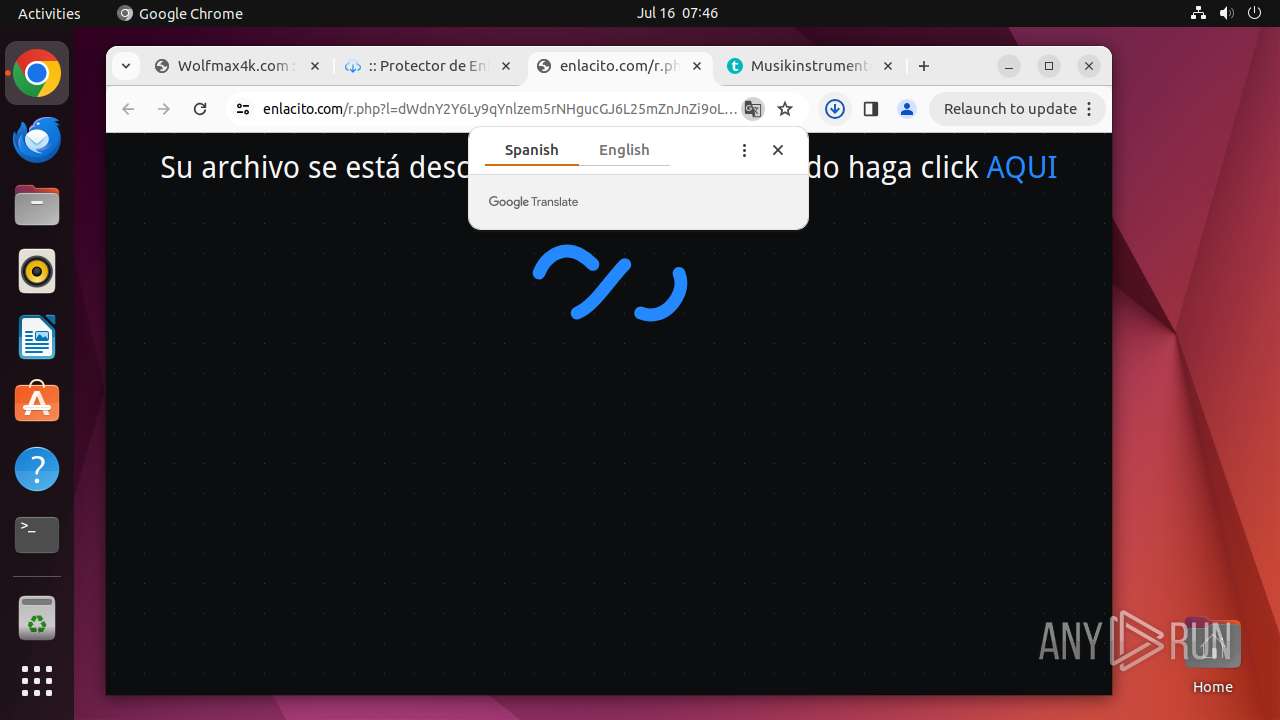Image resolution: width=1280 pixels, height=720 pixels.
Task: Bookmark this page with the star icon
Action: [785, 109]
